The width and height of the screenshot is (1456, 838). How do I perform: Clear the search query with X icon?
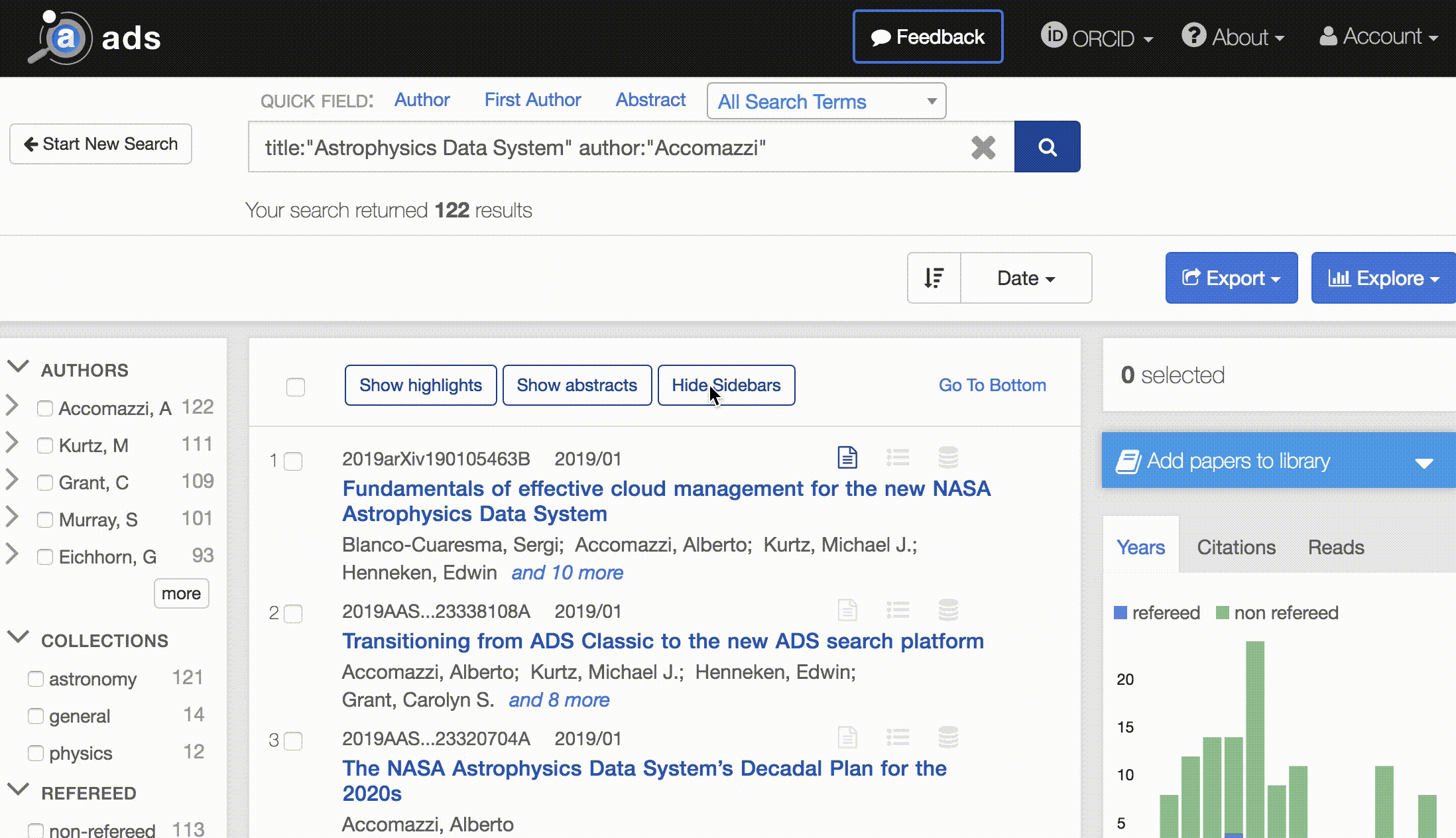[x=983, y=147]
